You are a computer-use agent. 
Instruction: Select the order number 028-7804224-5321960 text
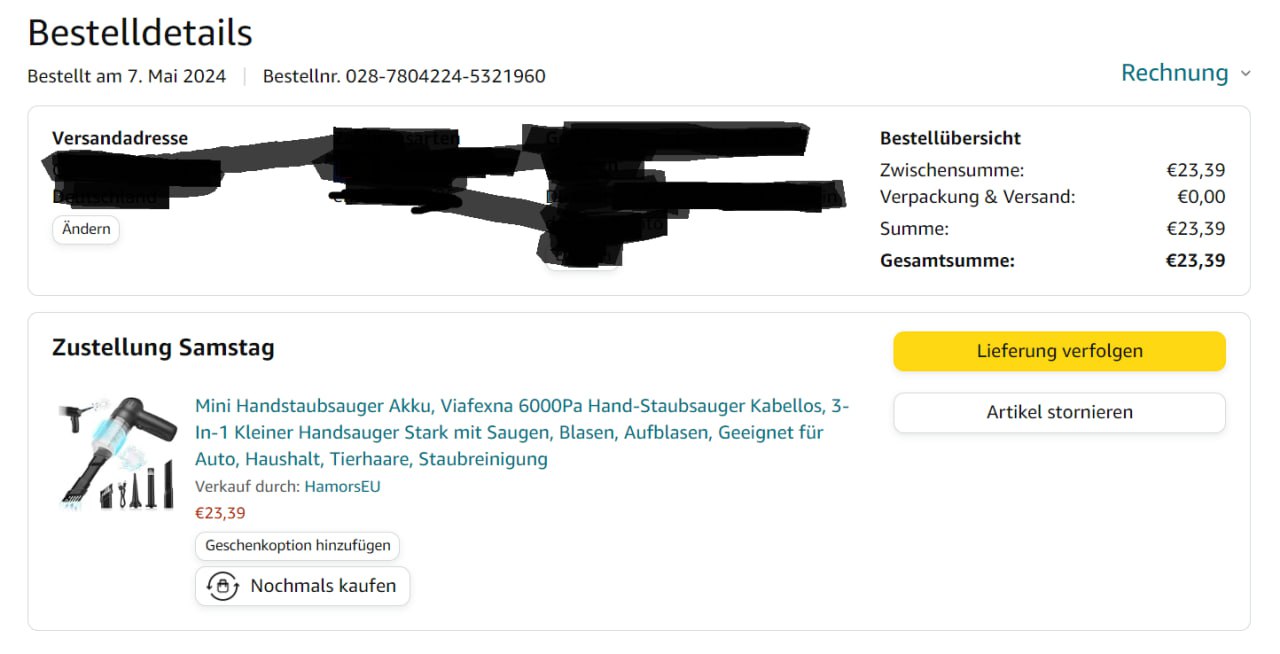click(445, 76)
